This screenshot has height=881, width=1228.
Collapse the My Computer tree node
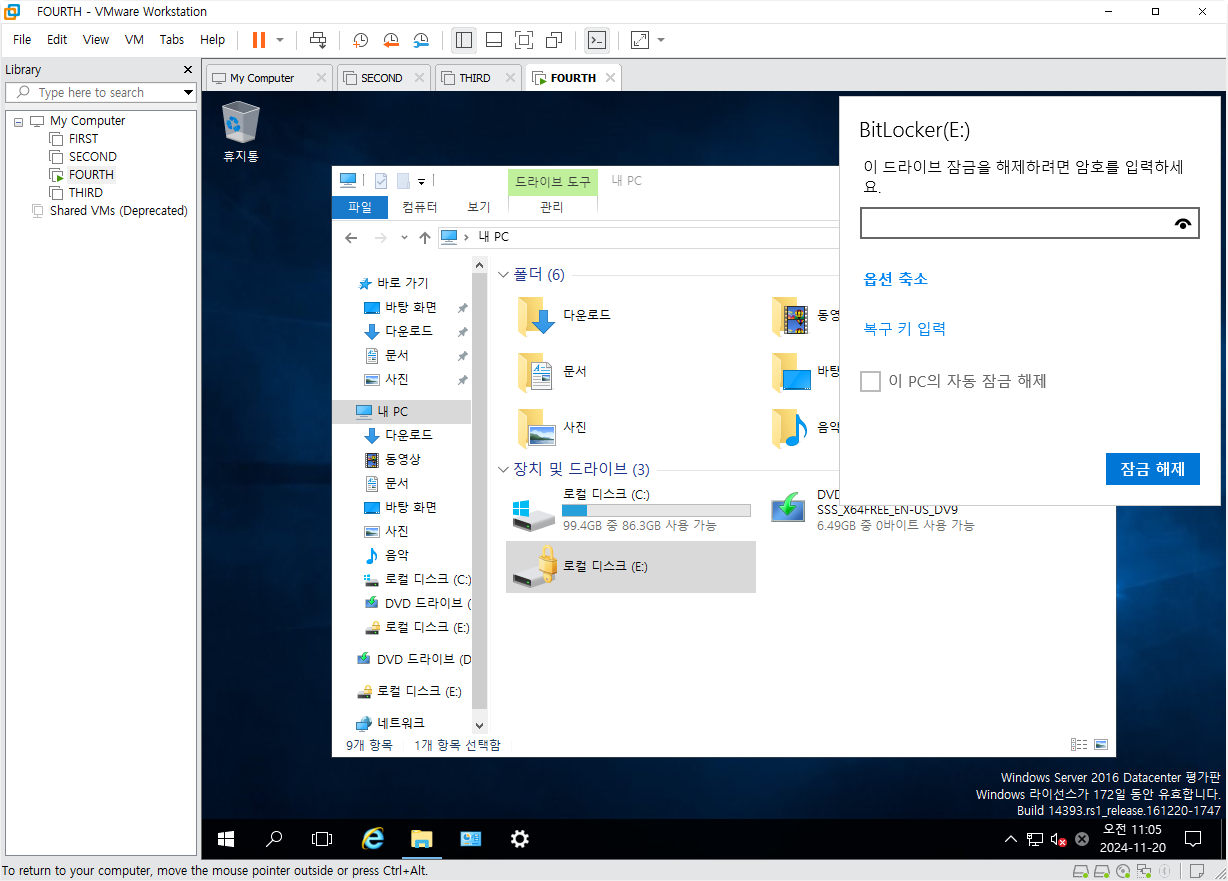point(18,121)
